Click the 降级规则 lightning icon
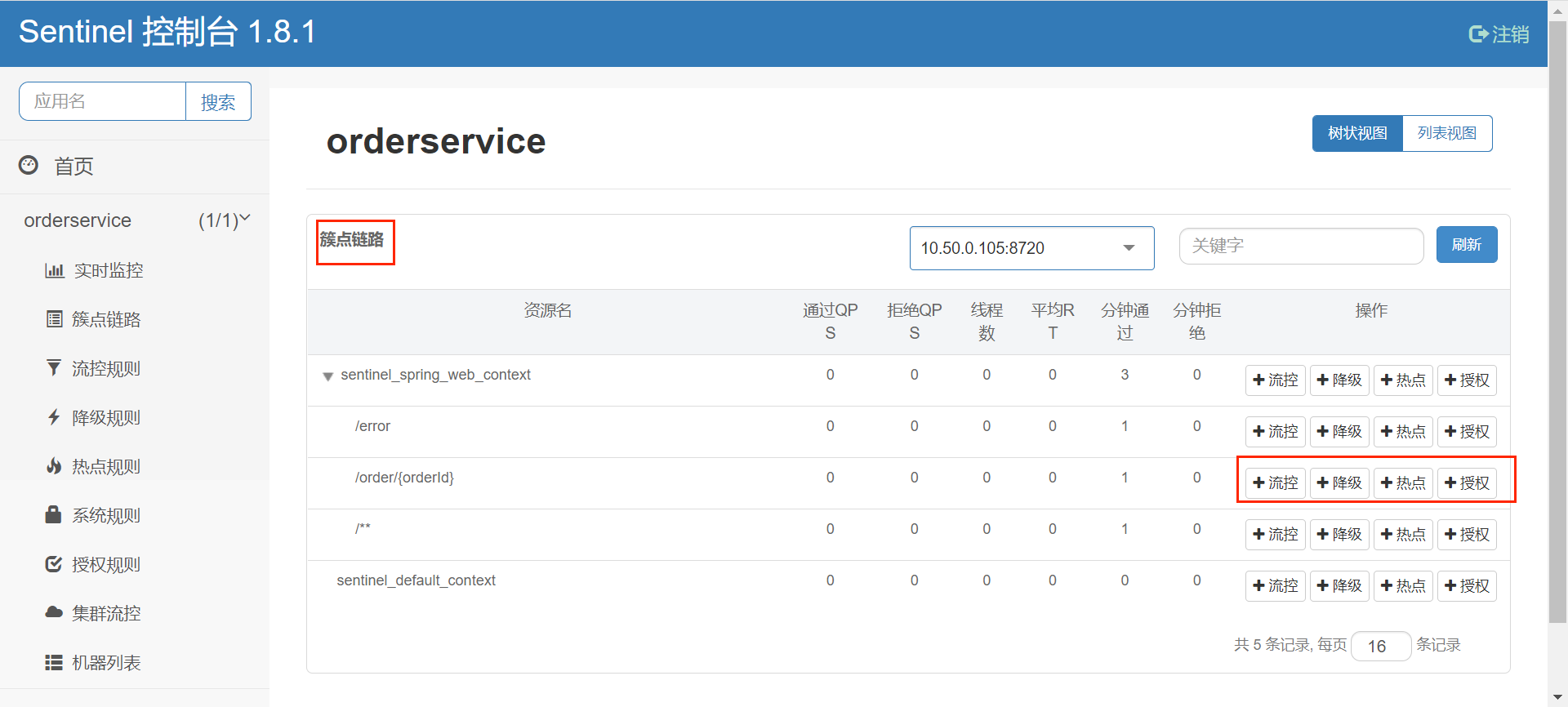 (54, 417)
